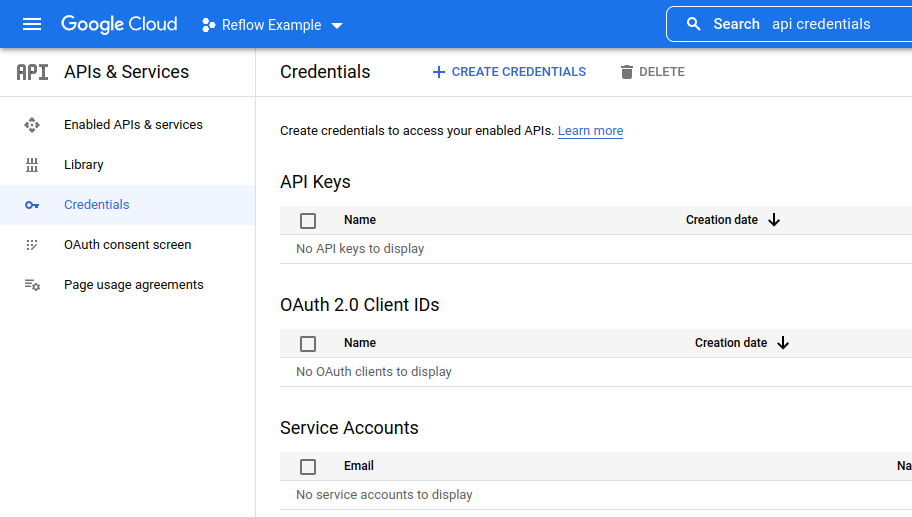Click 'No OAuth clients to display' text
This screenshot has width=912, height=517.
[373, 372]
